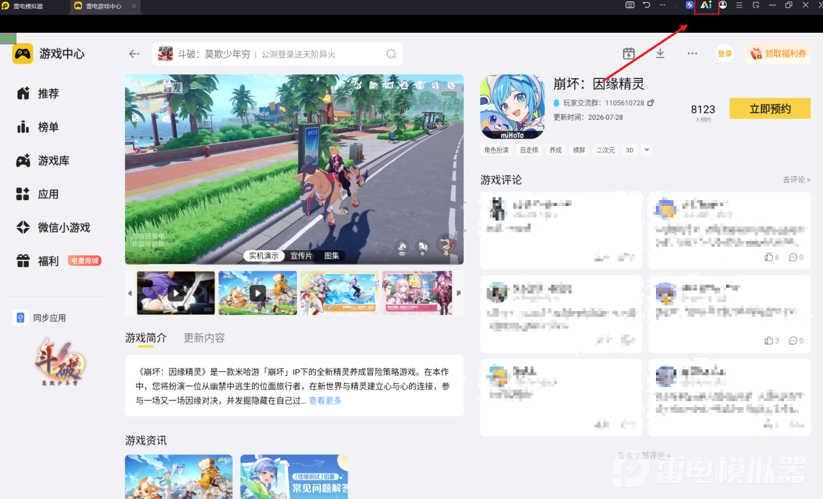Switch to the 雷电模拟器 window tab
Viewport: 823px width, 499px height.
(29, 6)
